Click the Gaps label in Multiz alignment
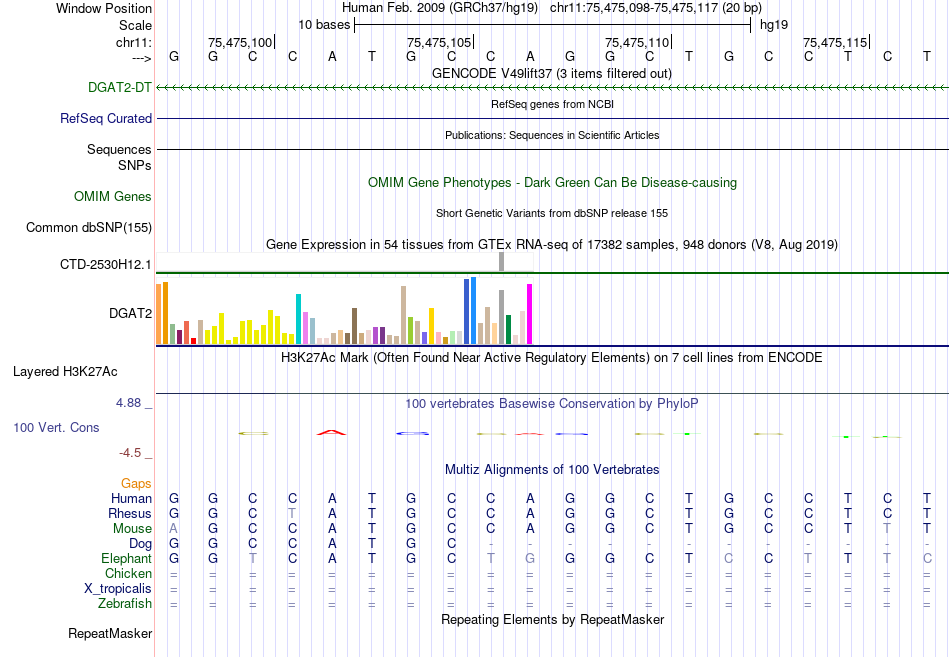 [136, 483]
